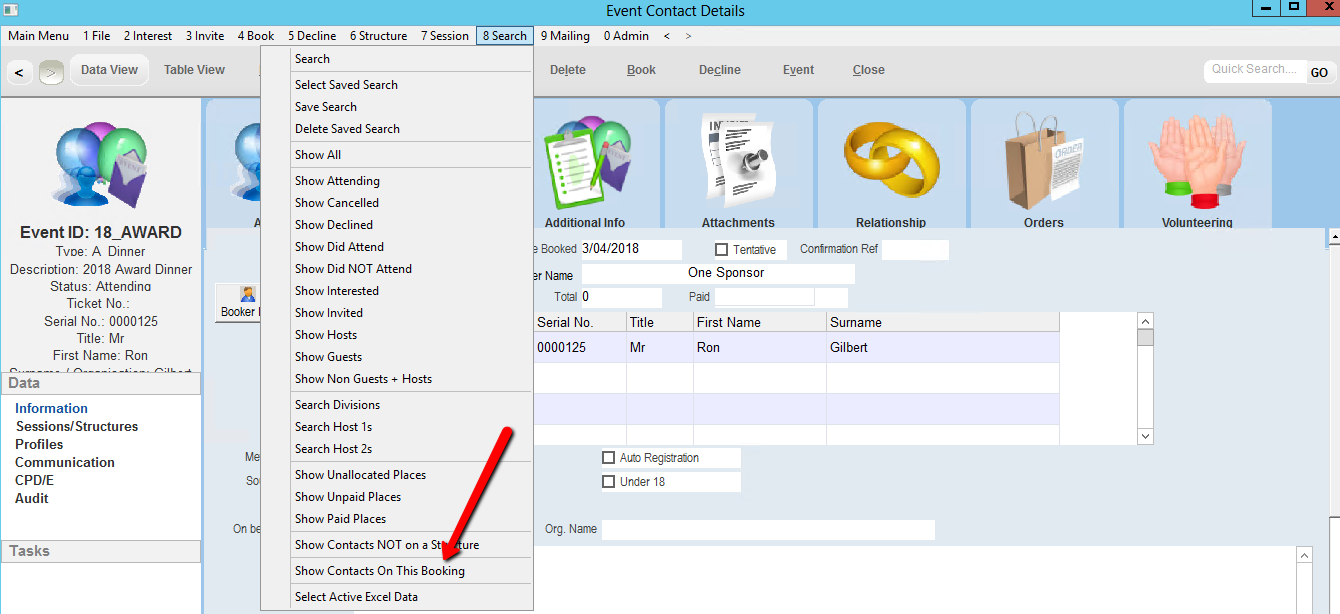The height and width of the screenshot is (614, 1340).
Task: Check the Under 18 box
Action: pos(608,482)
